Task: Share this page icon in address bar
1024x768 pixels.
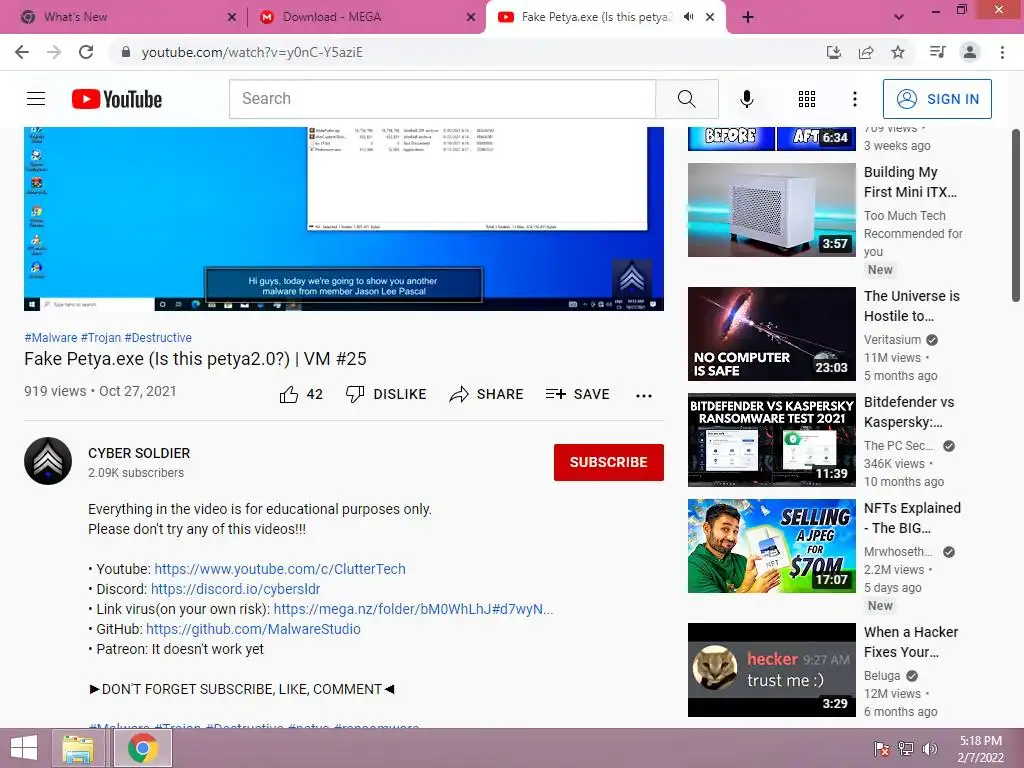Action: (x=866, y=52)
